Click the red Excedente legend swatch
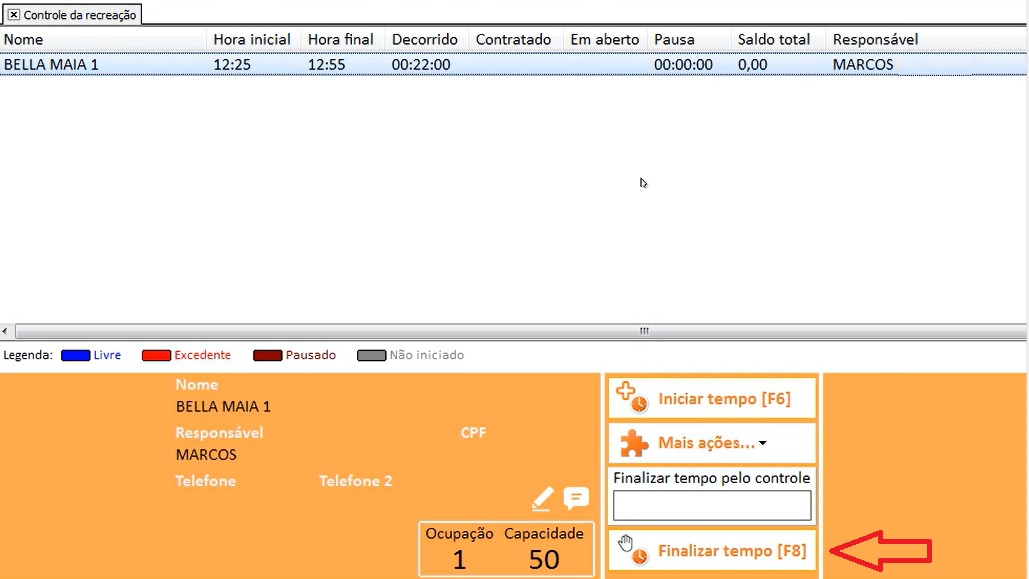The width and height of the screenshot is (1029, 579). tap(156, 355)
